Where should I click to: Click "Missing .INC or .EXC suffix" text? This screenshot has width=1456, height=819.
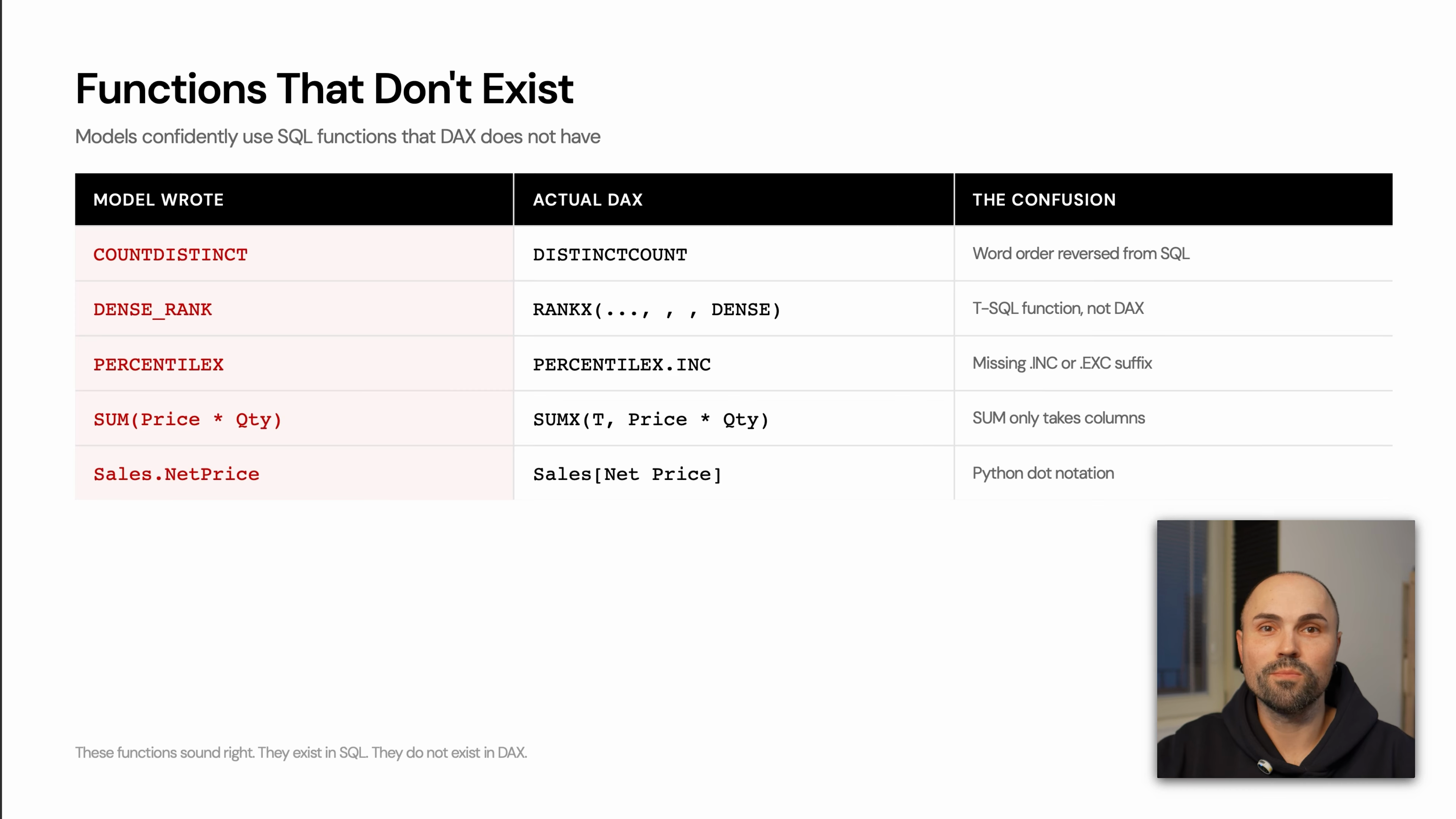(x=1062, y=364)
